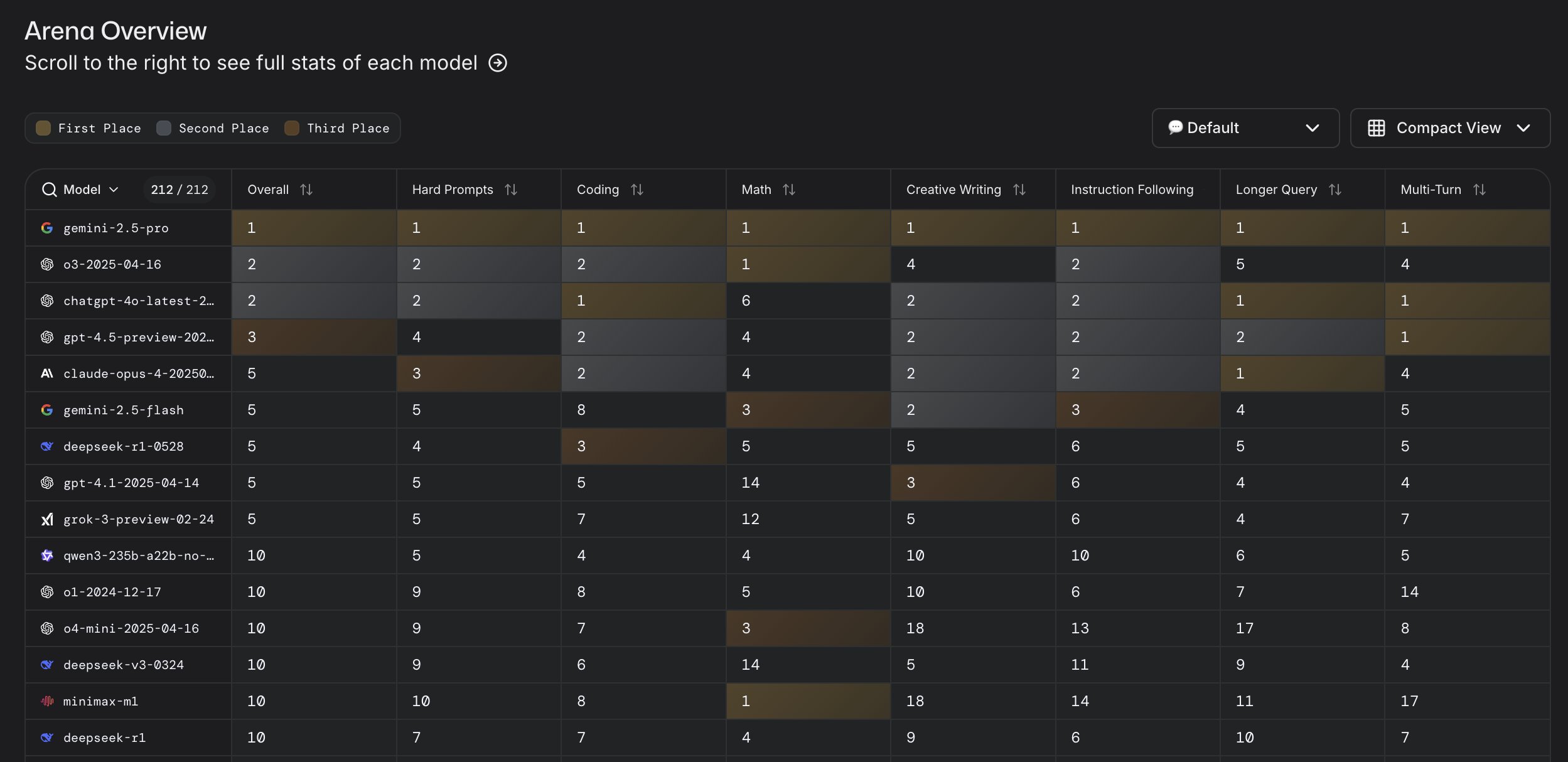Image resolution: width=1568 pixels, height=762 pixels.
Task: Sort by Hard Prompts column arrows
Action: click(x=511, y=190)
